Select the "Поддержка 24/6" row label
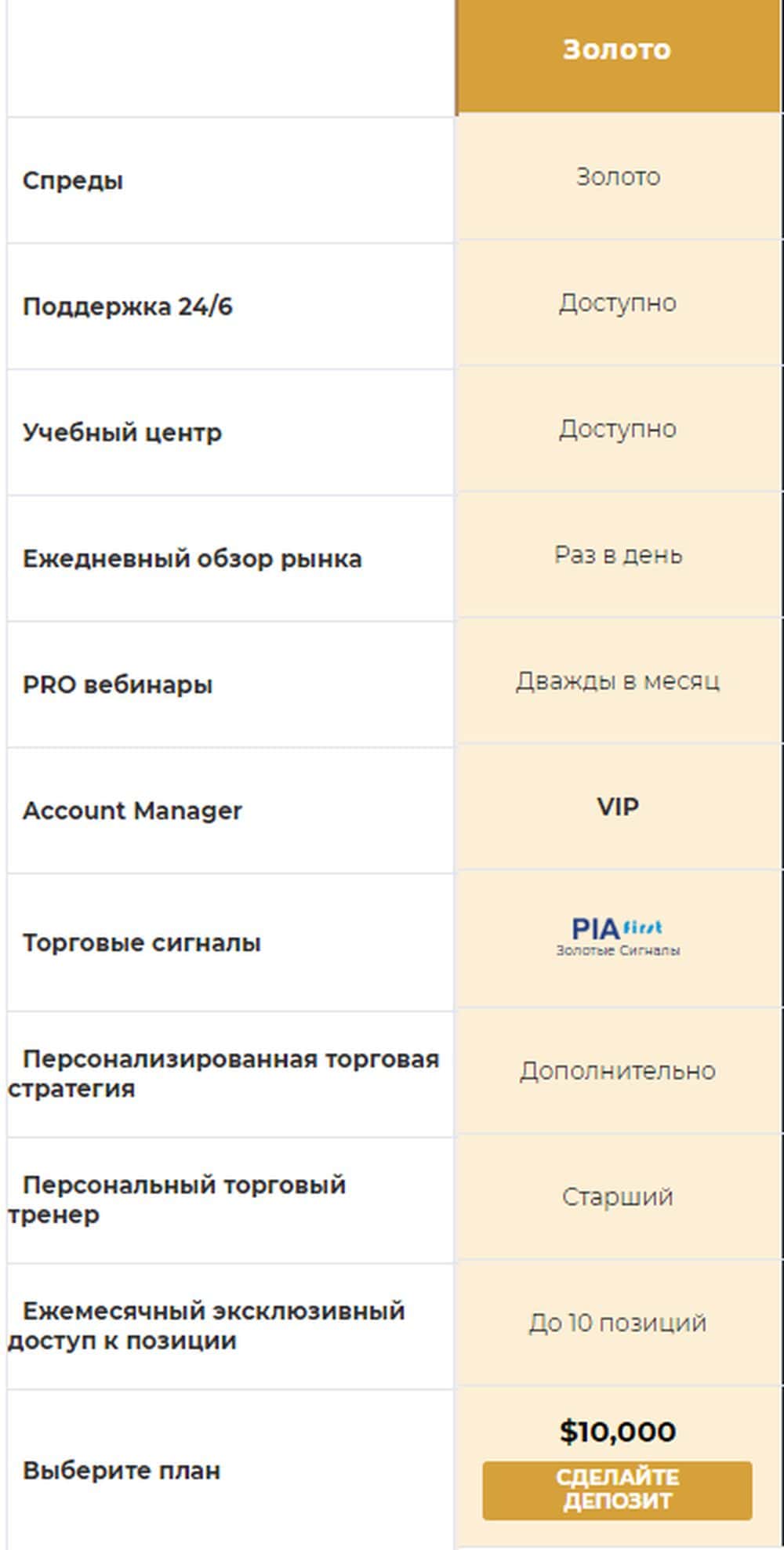The width and height of the screenshot is (784, 1550). pos(128,306)
